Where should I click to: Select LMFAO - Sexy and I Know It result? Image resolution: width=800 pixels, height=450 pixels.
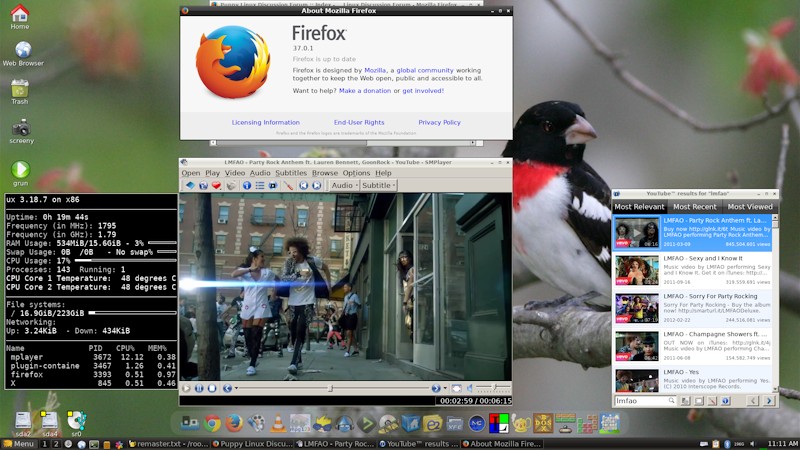pyautogui.click(x=692, y=270)
